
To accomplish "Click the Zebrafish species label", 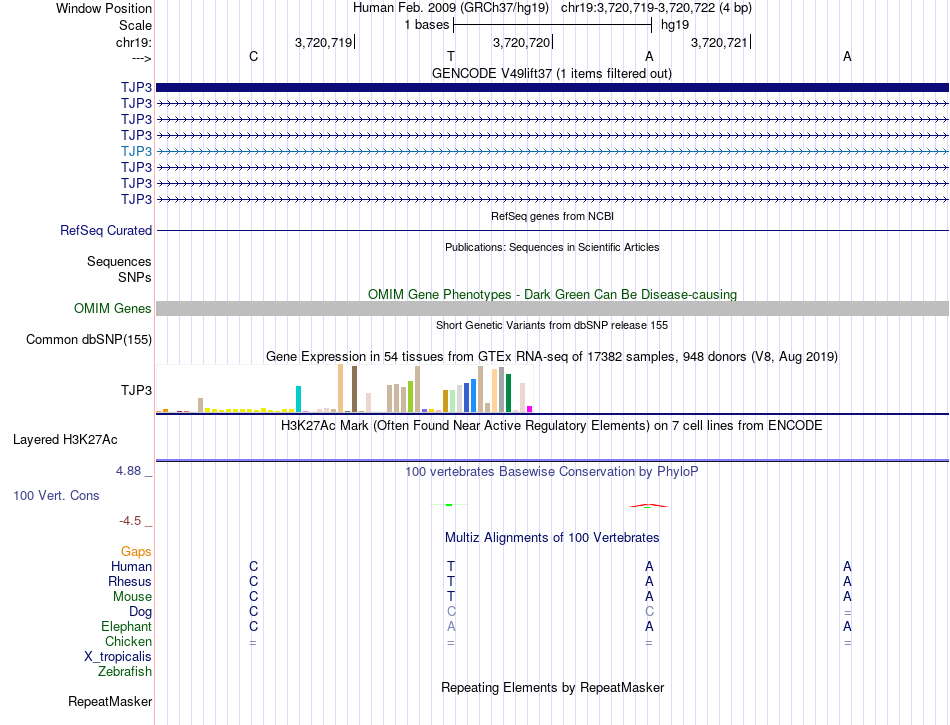I will [125, 672].
